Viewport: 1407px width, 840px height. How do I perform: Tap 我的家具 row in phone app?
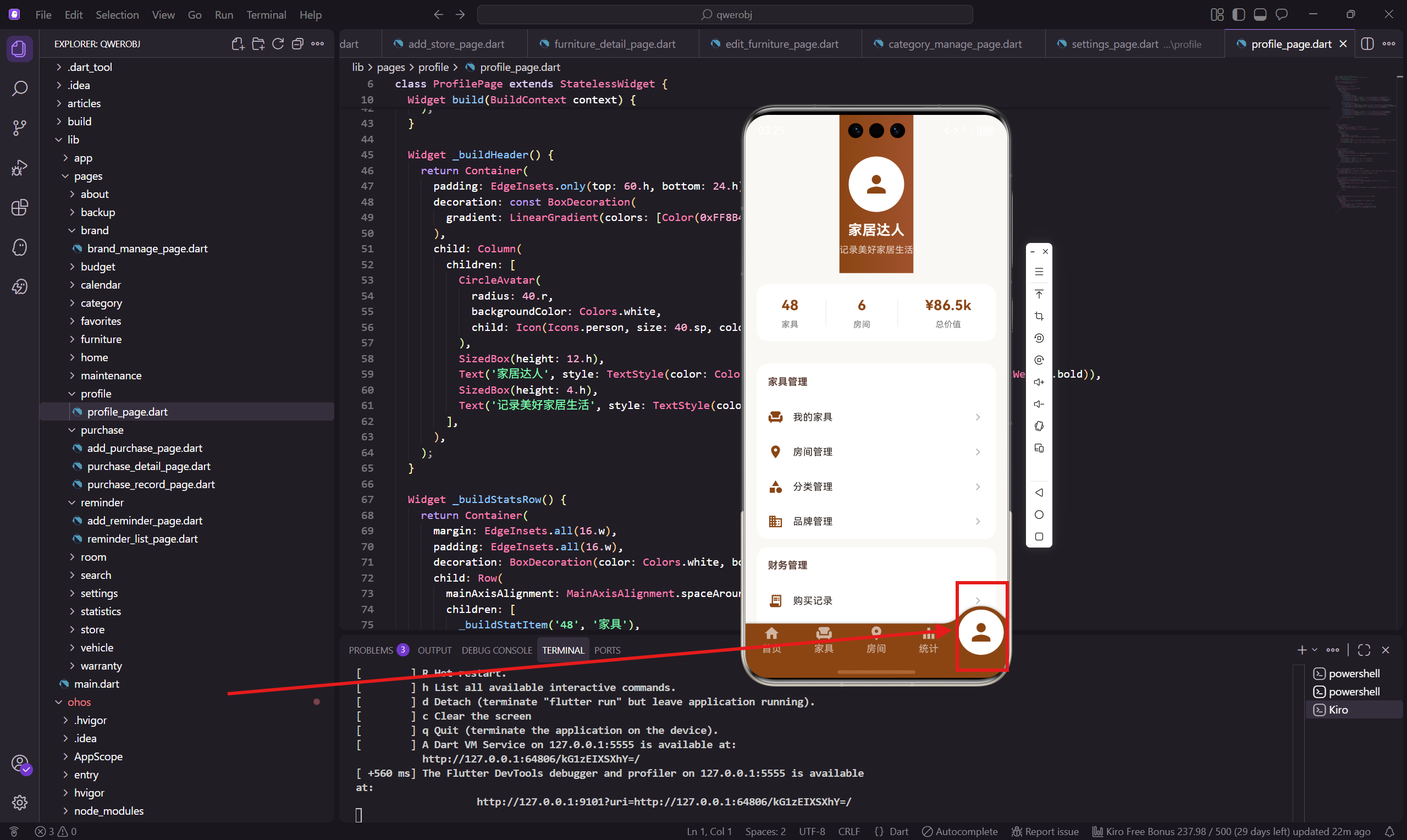pos(875,417)
